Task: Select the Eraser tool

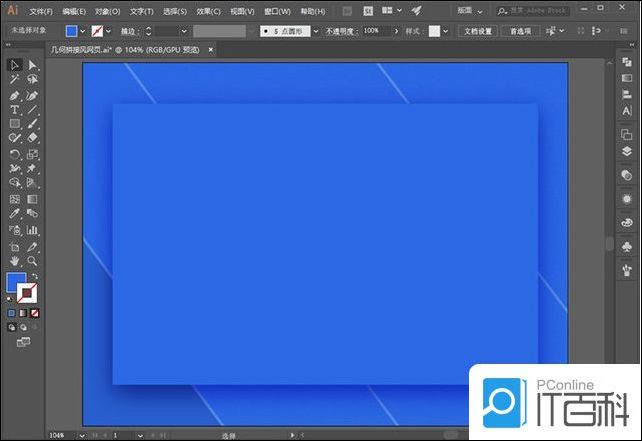Action: (x=32, y=138)
